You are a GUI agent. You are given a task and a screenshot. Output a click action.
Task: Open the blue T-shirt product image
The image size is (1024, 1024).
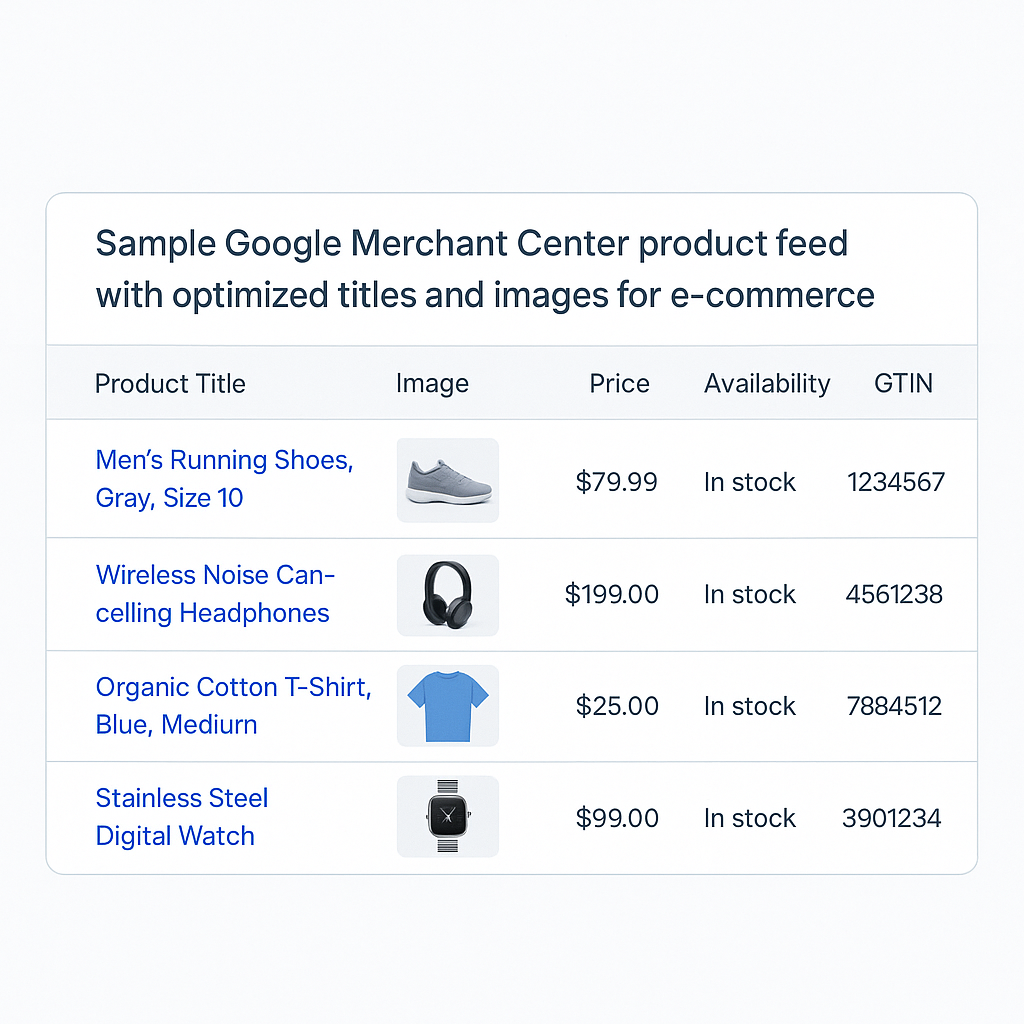click(447, 705)
